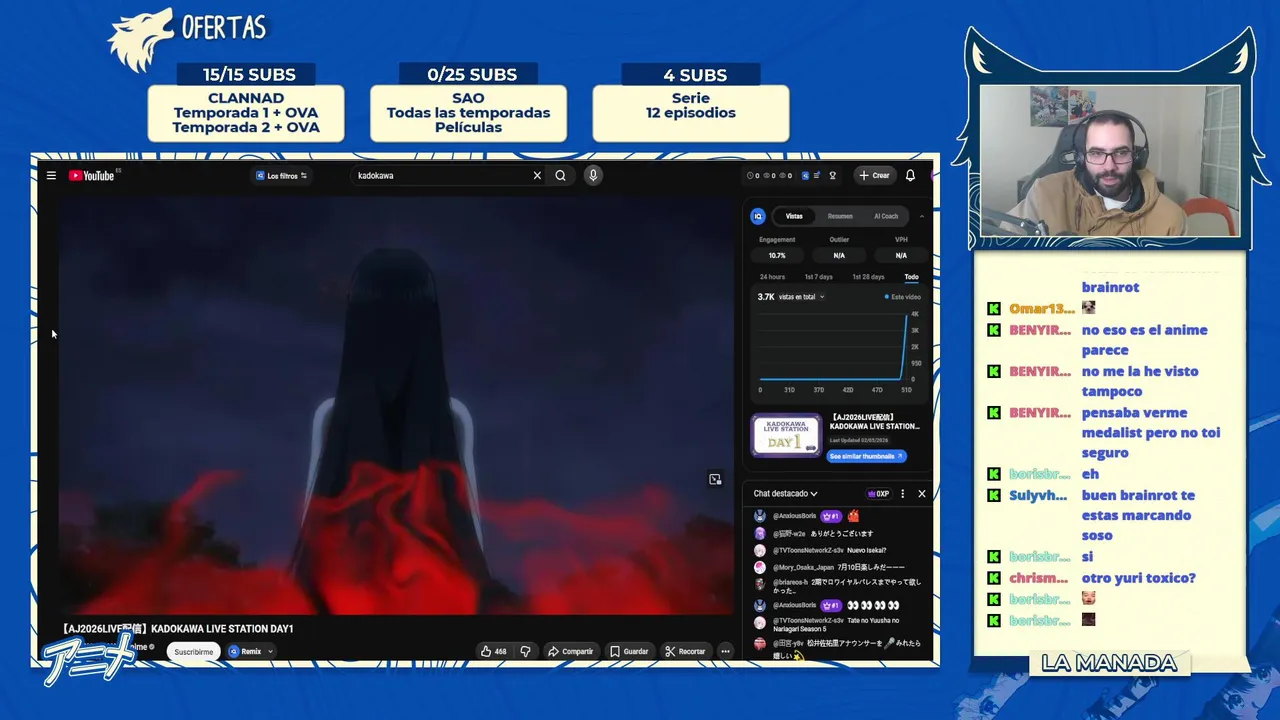Select the 1st 7 days range
The image size is (1280, 720).
(x=818, y=277)
